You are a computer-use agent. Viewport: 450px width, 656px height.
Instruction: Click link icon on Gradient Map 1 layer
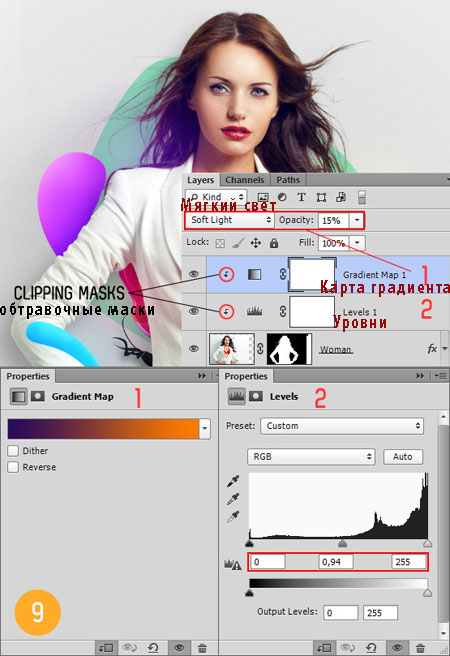pos(282,274)
